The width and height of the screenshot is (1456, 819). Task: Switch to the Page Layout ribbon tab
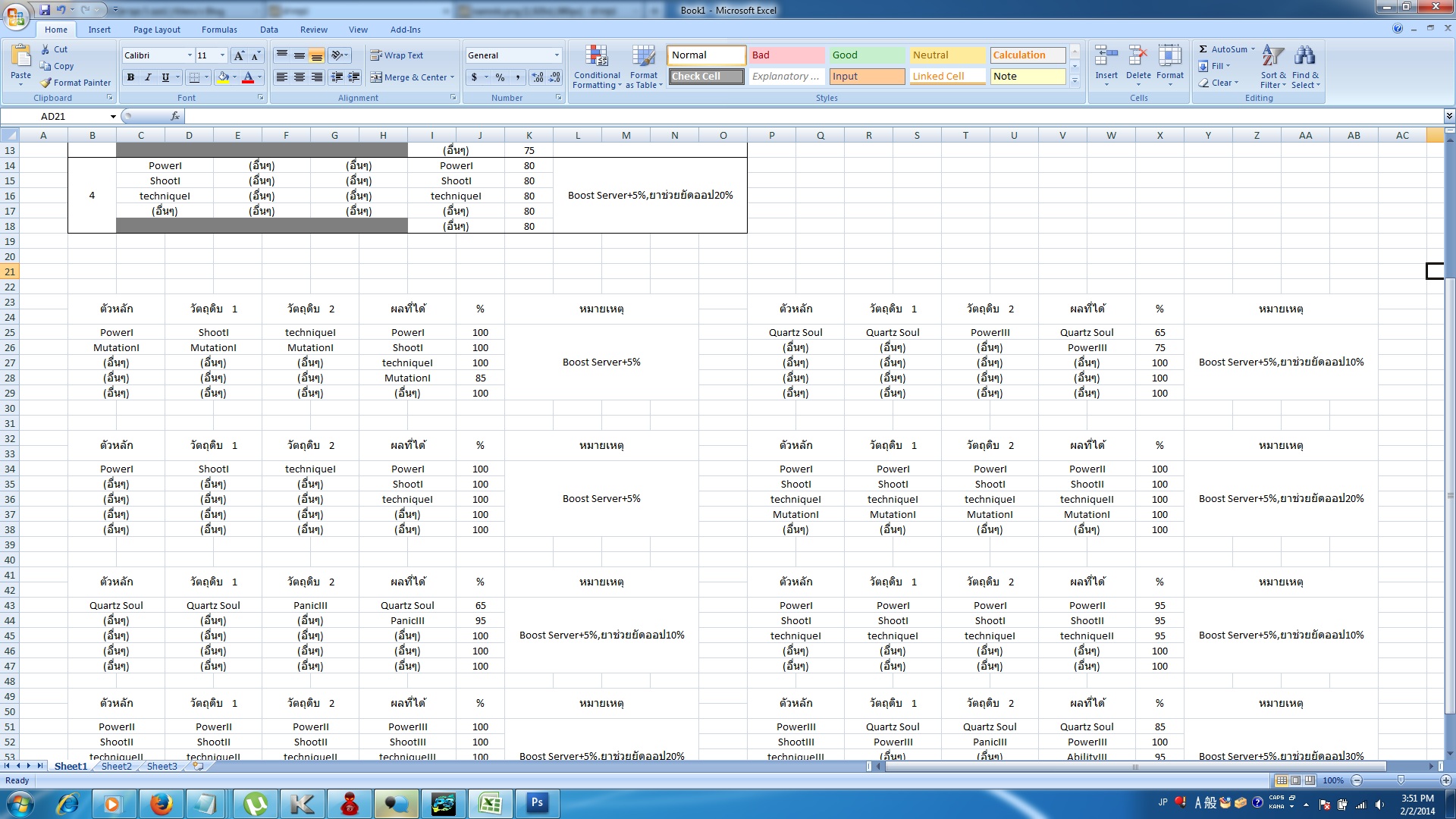pyautogui.click(x=156, y=30)
